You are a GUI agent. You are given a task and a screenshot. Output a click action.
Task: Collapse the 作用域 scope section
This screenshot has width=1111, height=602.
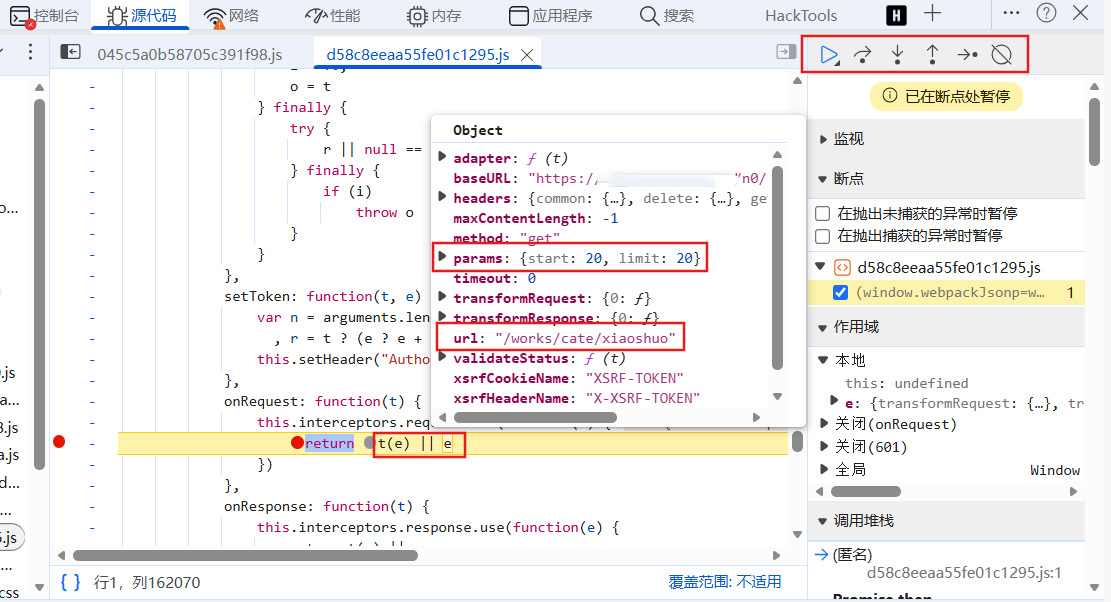[823, 328]
